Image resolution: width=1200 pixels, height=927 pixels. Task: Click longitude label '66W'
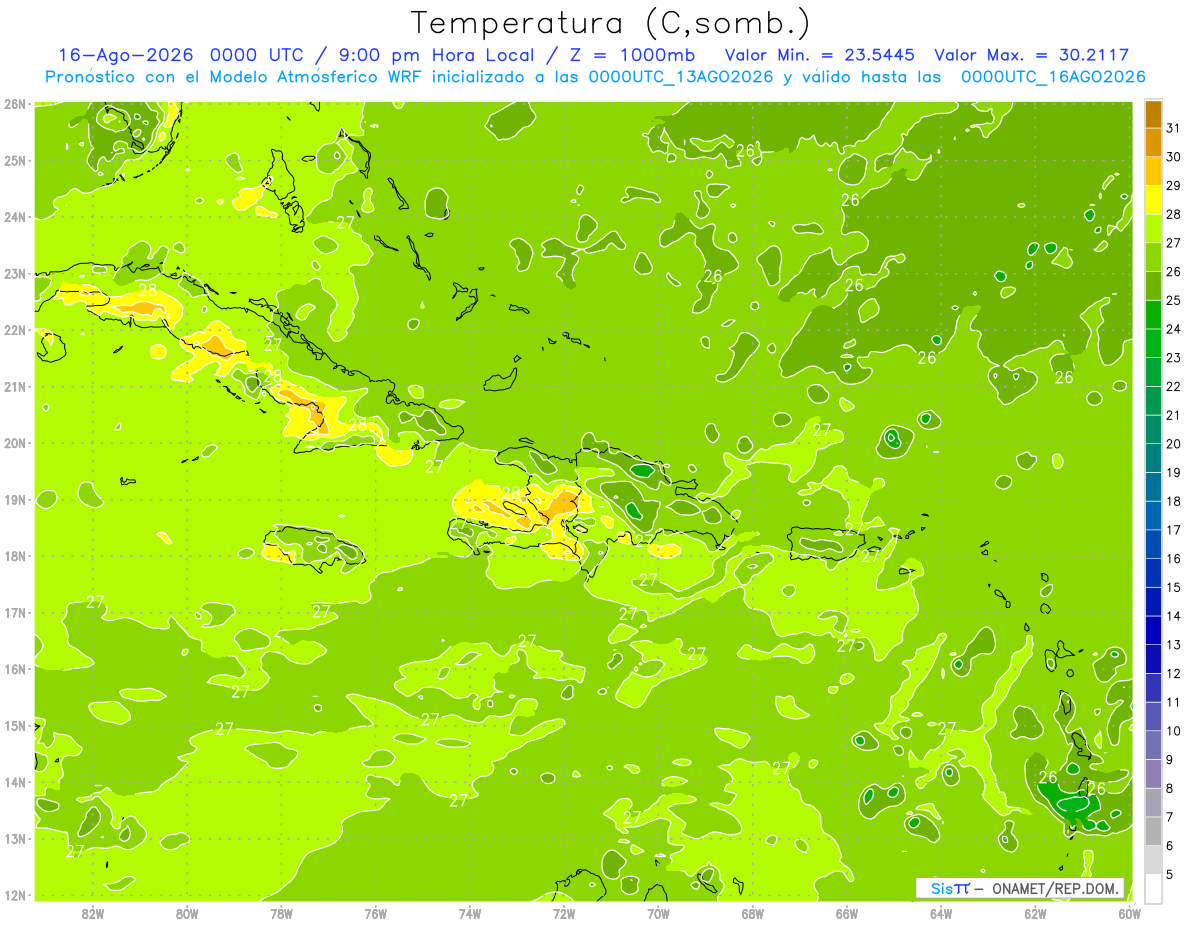click(x=847, y=913)
